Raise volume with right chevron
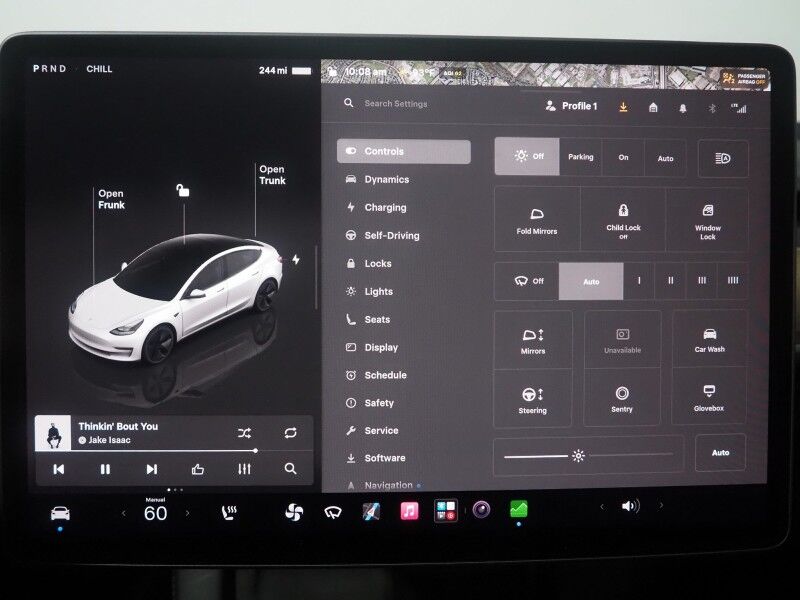The height and width of the screenshot is (600, 800). (661, 506)
